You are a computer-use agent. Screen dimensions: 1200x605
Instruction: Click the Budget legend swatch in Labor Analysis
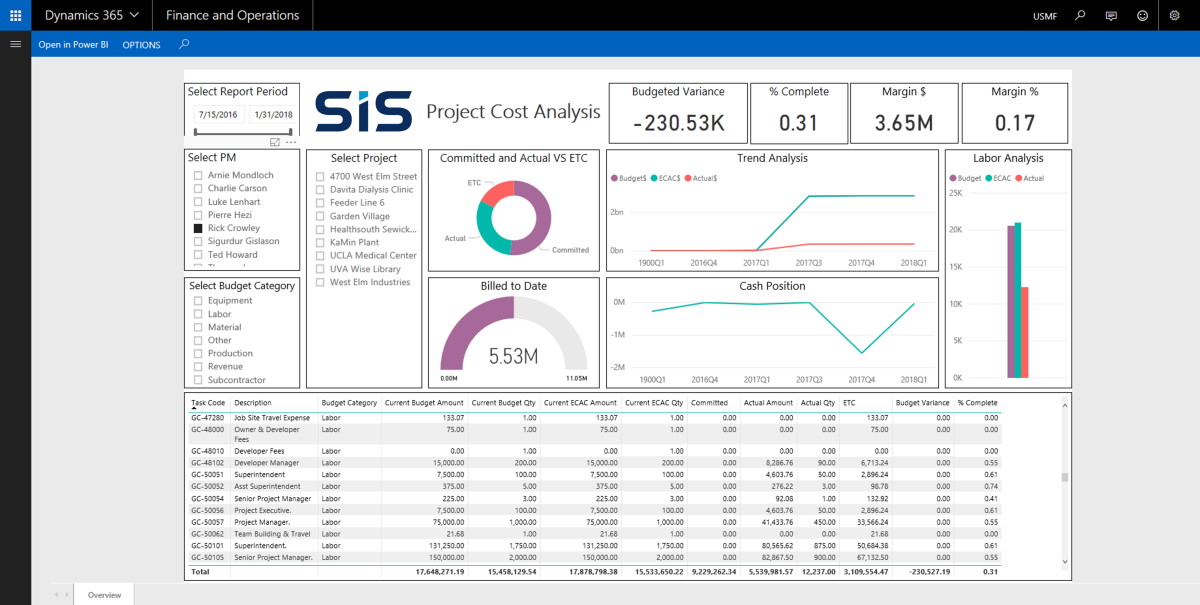(952, 178)
